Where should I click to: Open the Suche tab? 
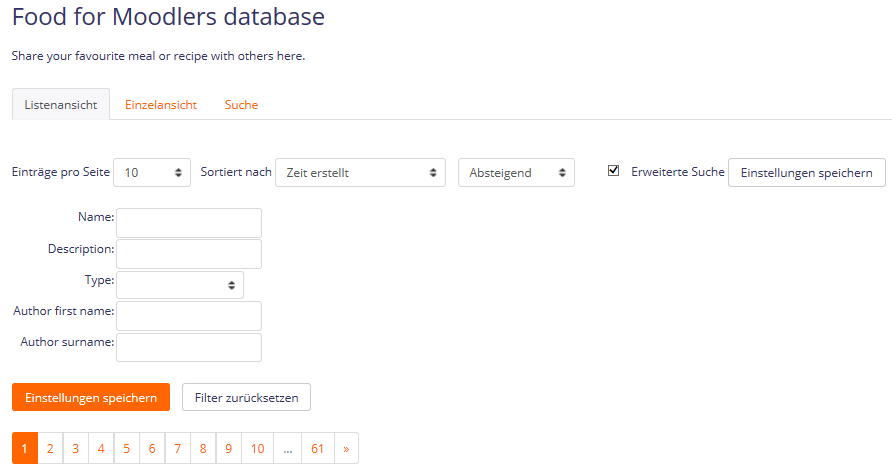click(241, 105)
